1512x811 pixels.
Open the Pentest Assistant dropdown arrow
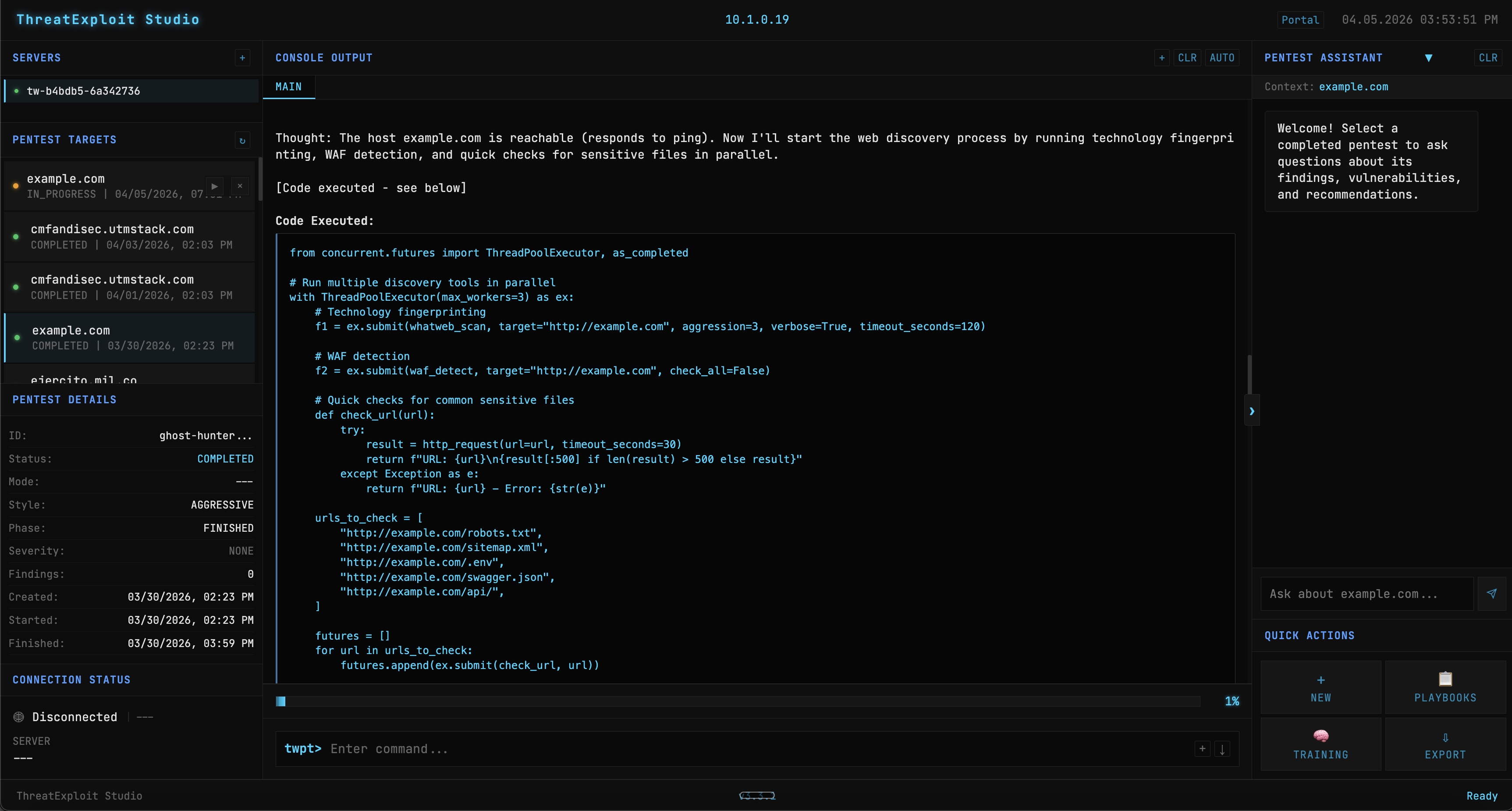coord(1429,57)
